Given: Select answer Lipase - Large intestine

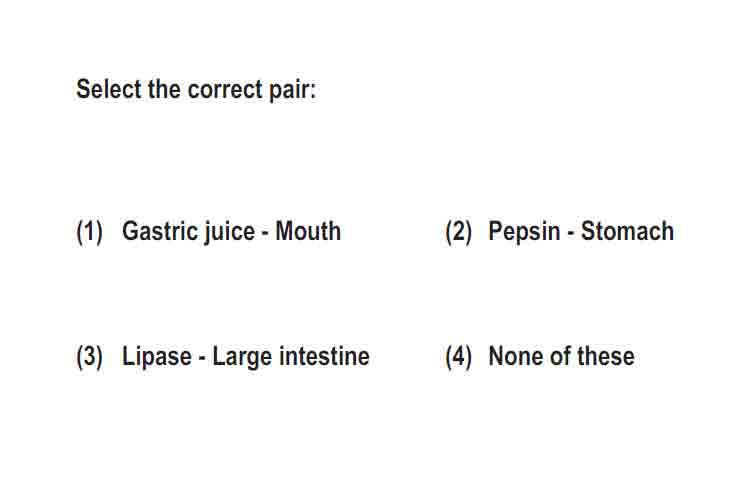Looking at the screenshot, I should [x=246, y=357].
